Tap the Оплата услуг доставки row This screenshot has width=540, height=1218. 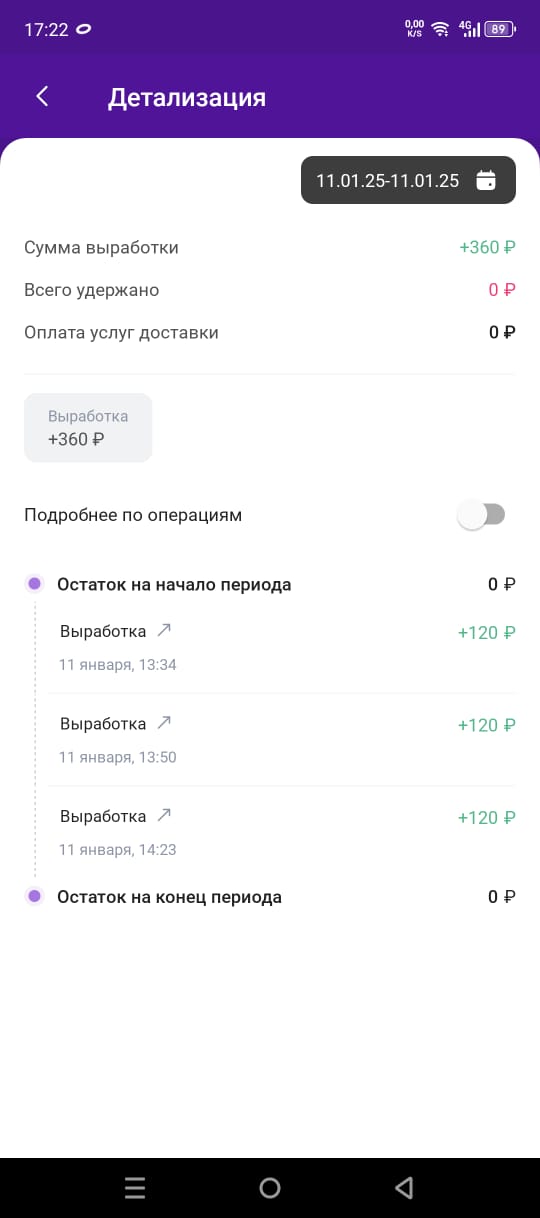tap(270, 333)
